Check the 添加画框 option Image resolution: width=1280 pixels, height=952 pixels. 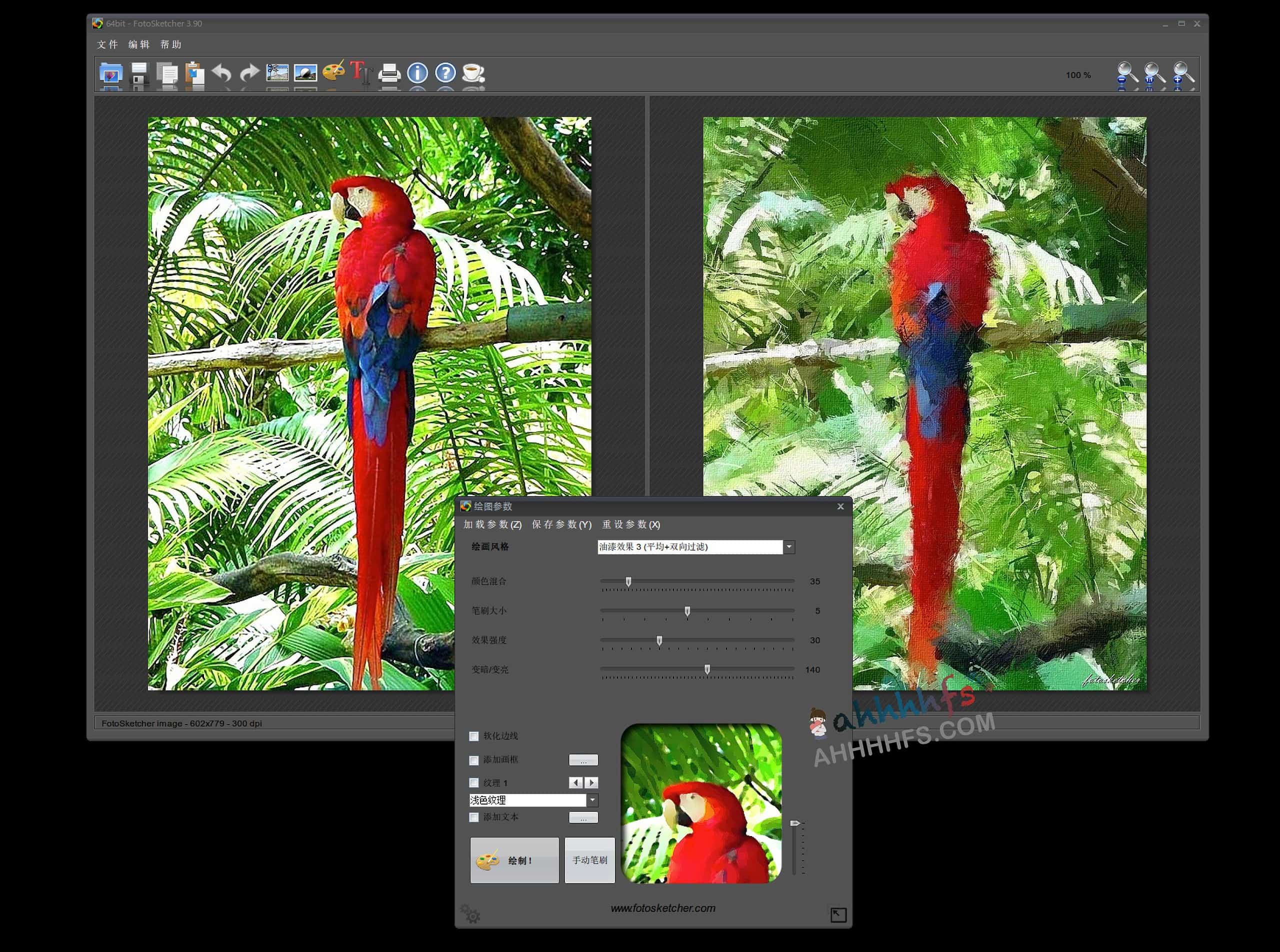[474, 761]
